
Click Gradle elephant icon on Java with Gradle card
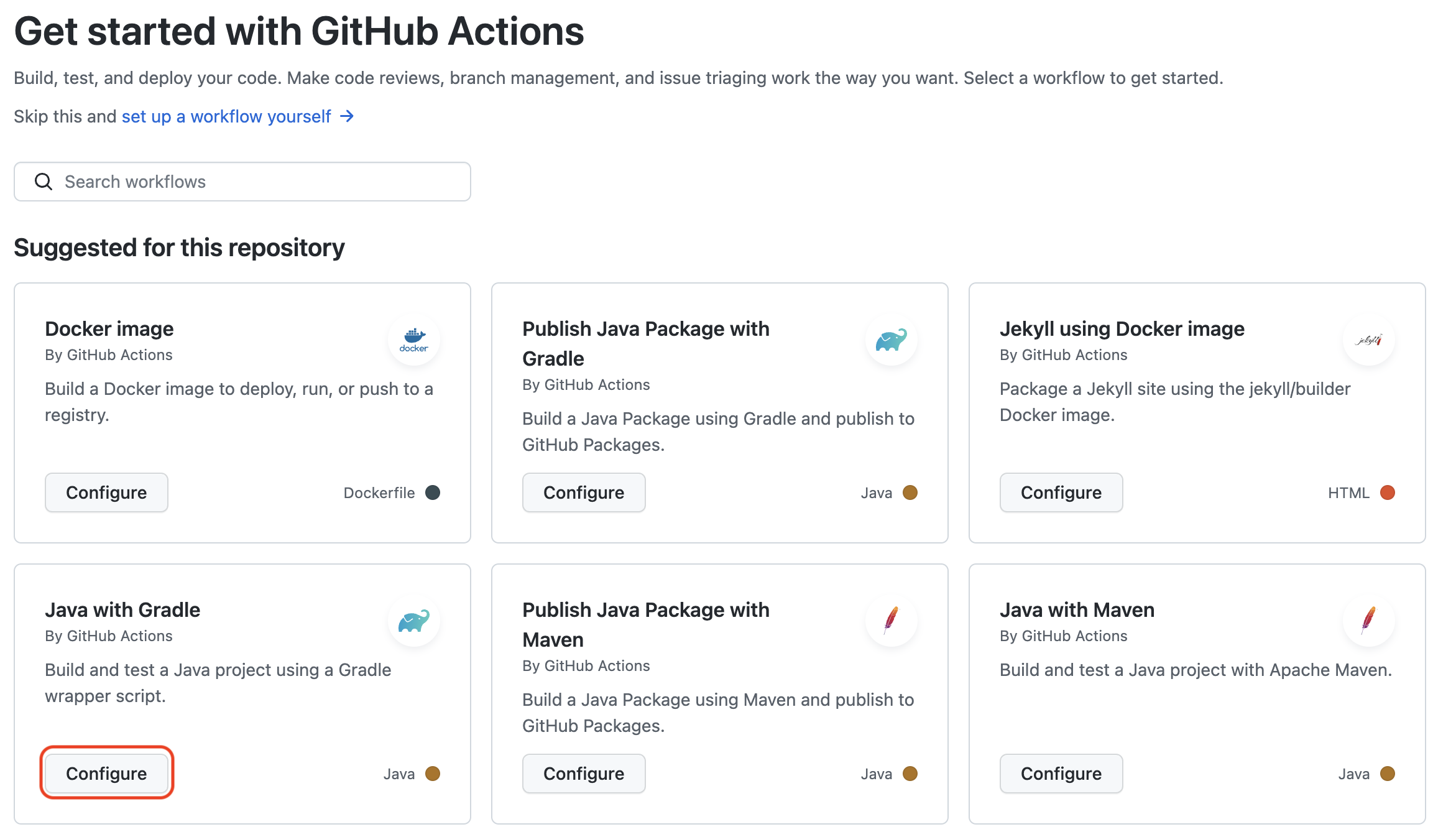413,621
